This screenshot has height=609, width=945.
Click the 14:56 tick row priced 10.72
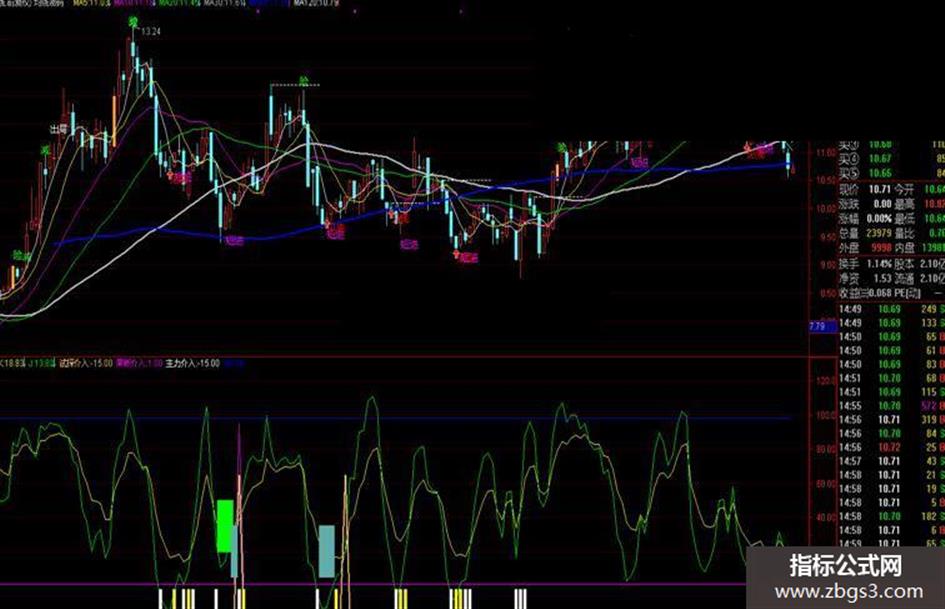pos(892,447)
